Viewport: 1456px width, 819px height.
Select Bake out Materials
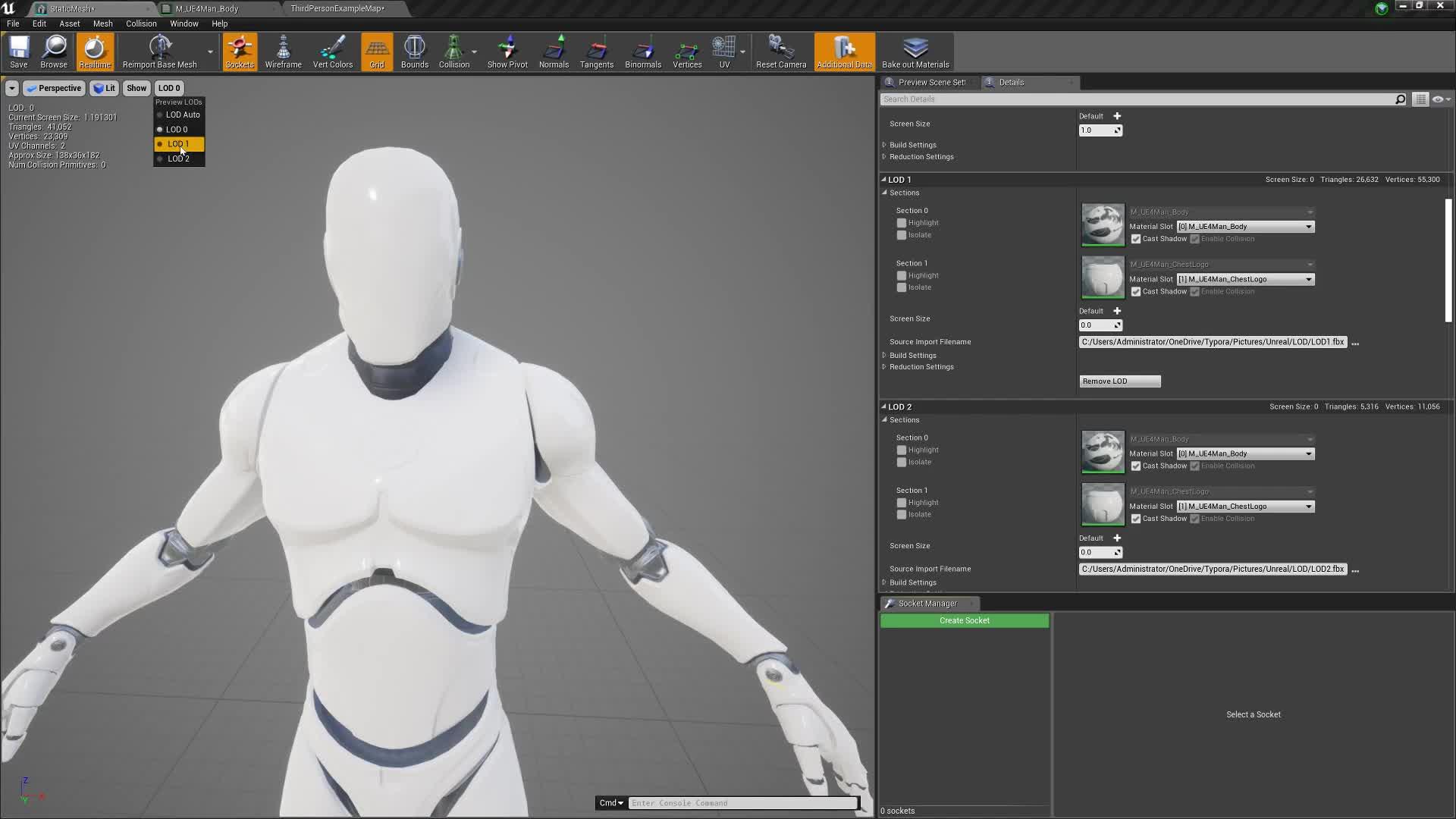915,52
